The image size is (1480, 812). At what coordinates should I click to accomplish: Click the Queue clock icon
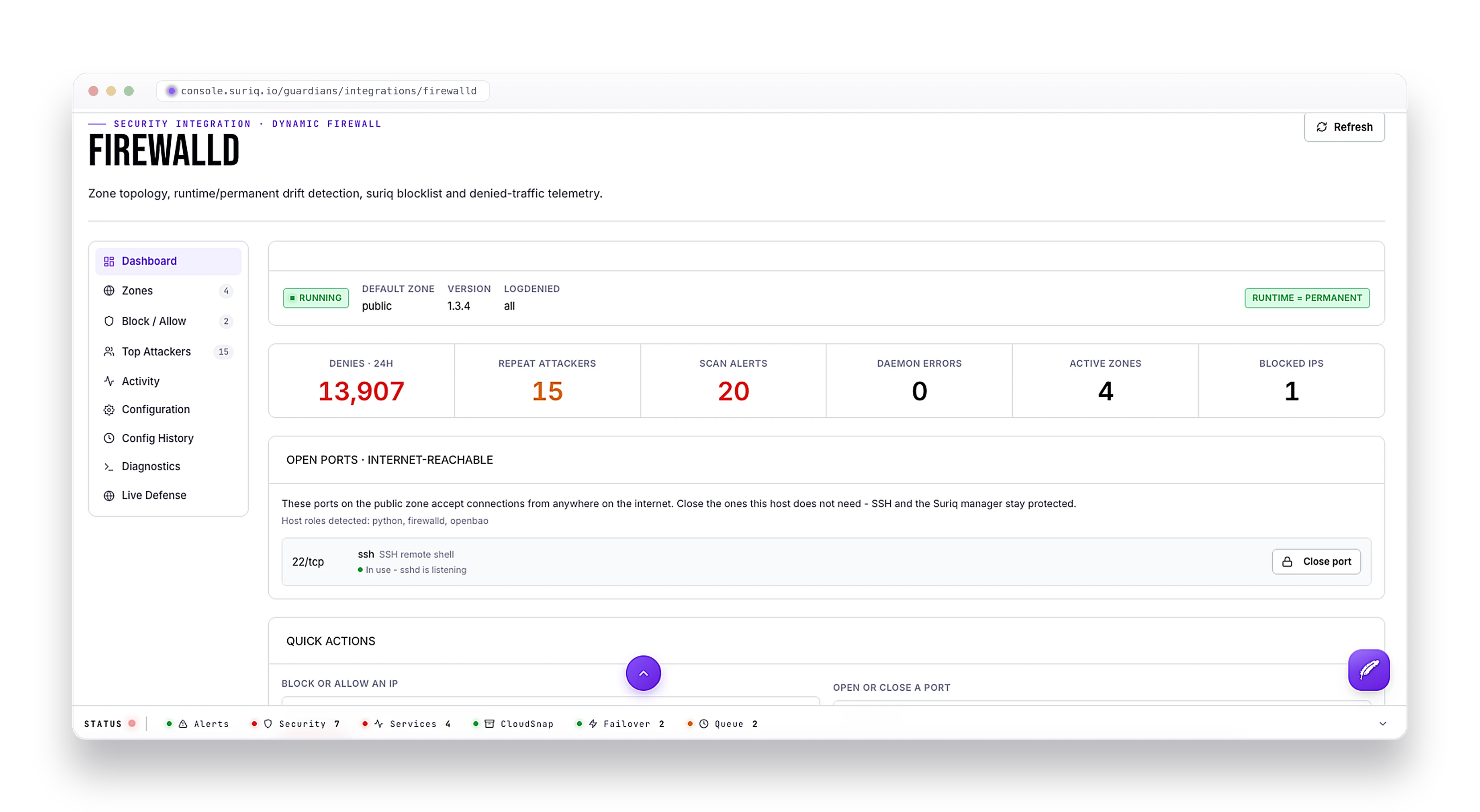704,724
